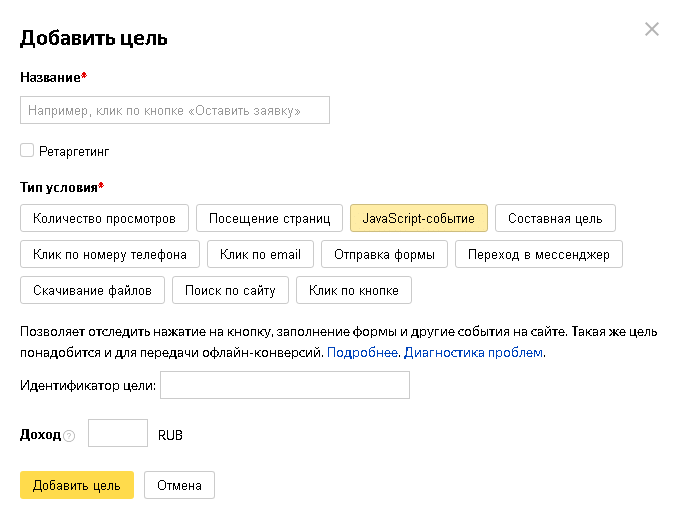The image size is (680, 516).
Task: Focus the Идентификатор цели text field
Action: [x=285, y=385]
